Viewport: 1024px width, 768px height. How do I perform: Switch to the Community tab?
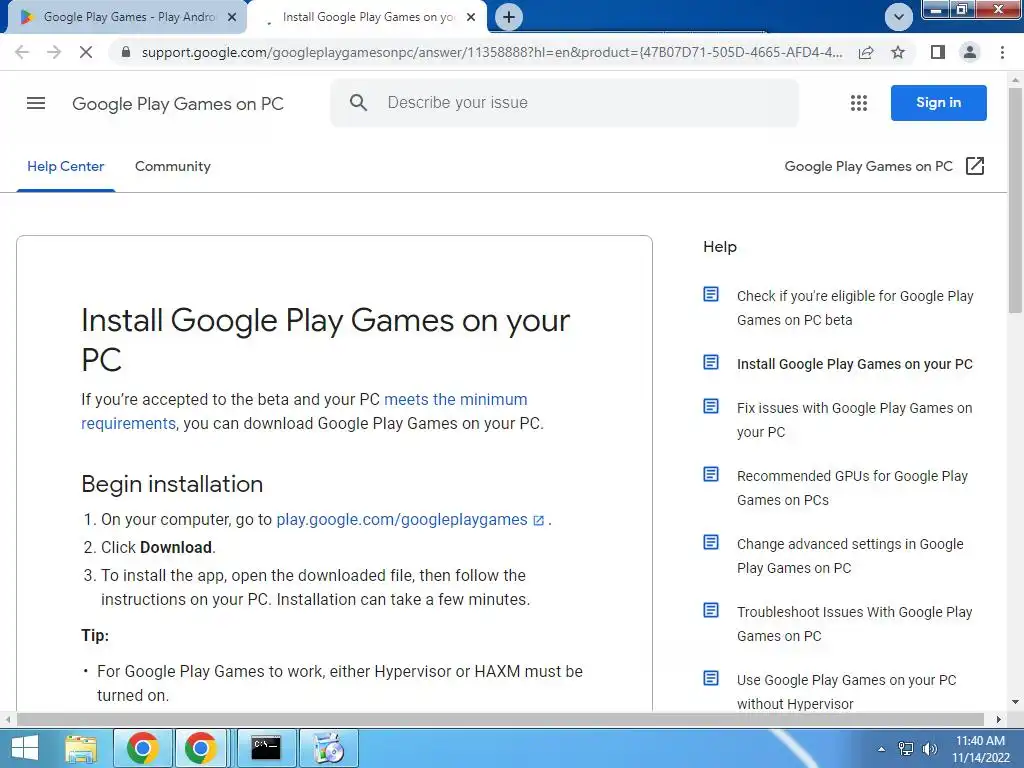(173, 167)
